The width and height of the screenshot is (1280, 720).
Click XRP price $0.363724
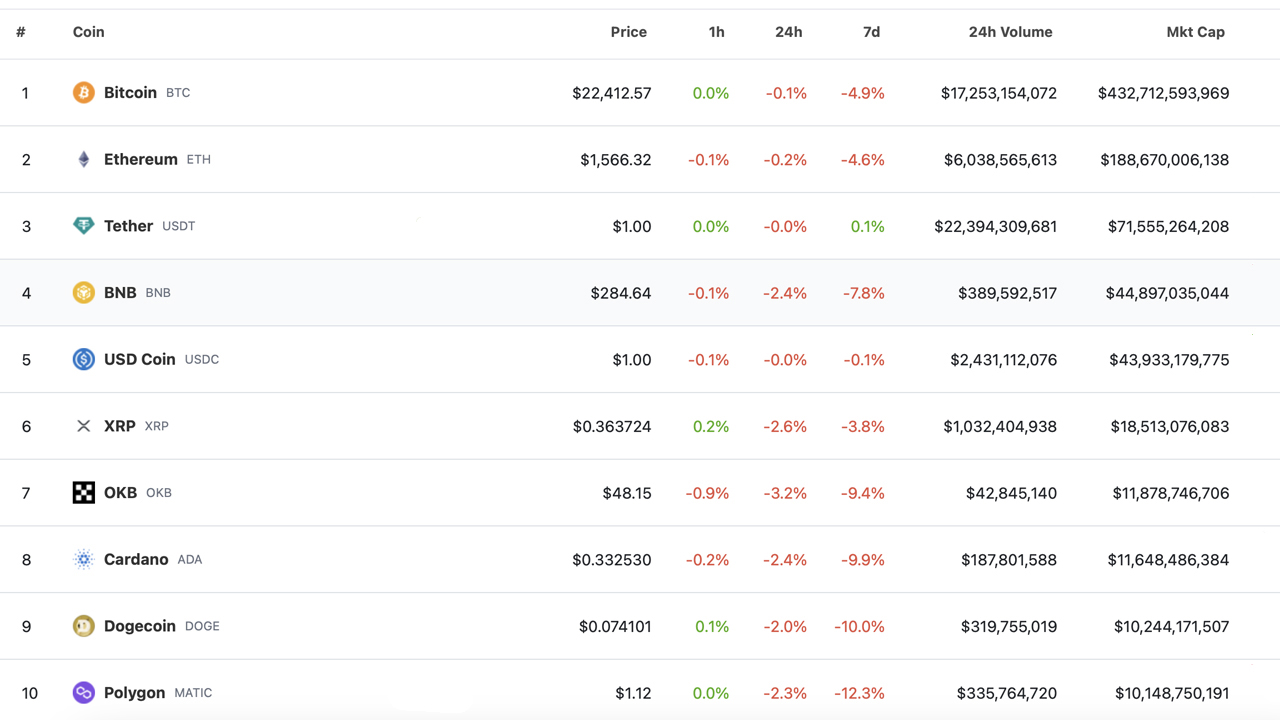612,427
